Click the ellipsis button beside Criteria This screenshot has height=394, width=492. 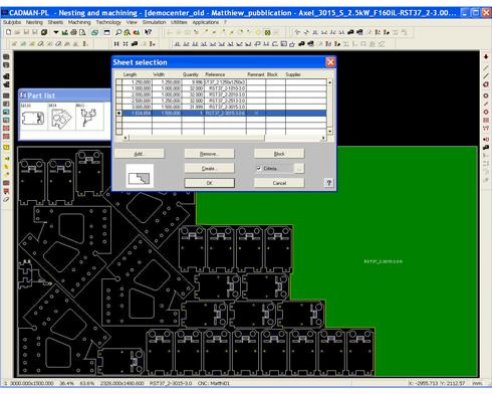pyautogui.click(x=299, y=169)
